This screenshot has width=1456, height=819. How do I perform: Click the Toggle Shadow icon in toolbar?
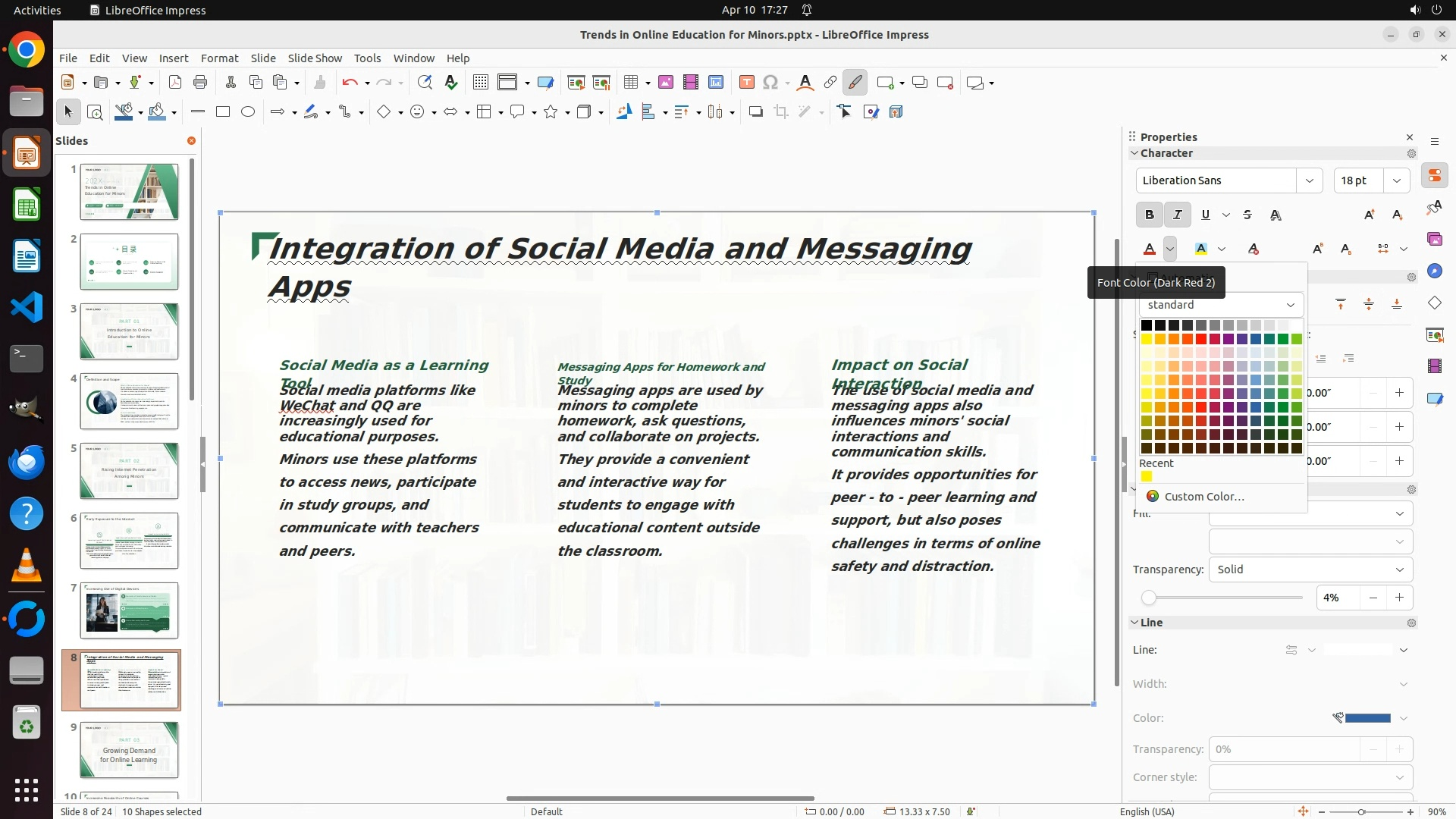click(755, 112)
